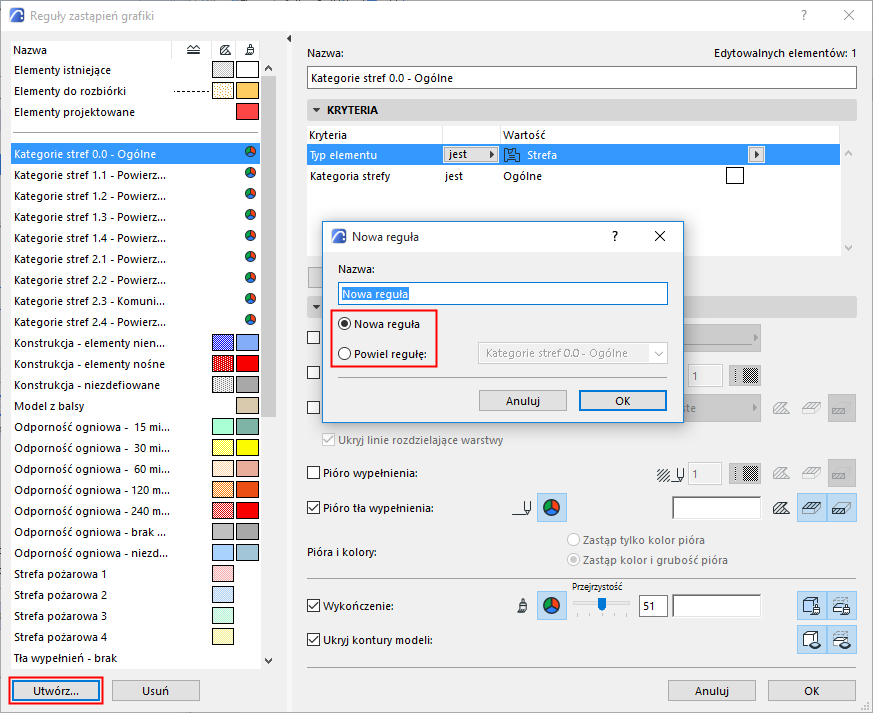Toggle first icon in Ukryj kontury modeli row
Viewport: 873px width, 713px height.
pos(812,640)
